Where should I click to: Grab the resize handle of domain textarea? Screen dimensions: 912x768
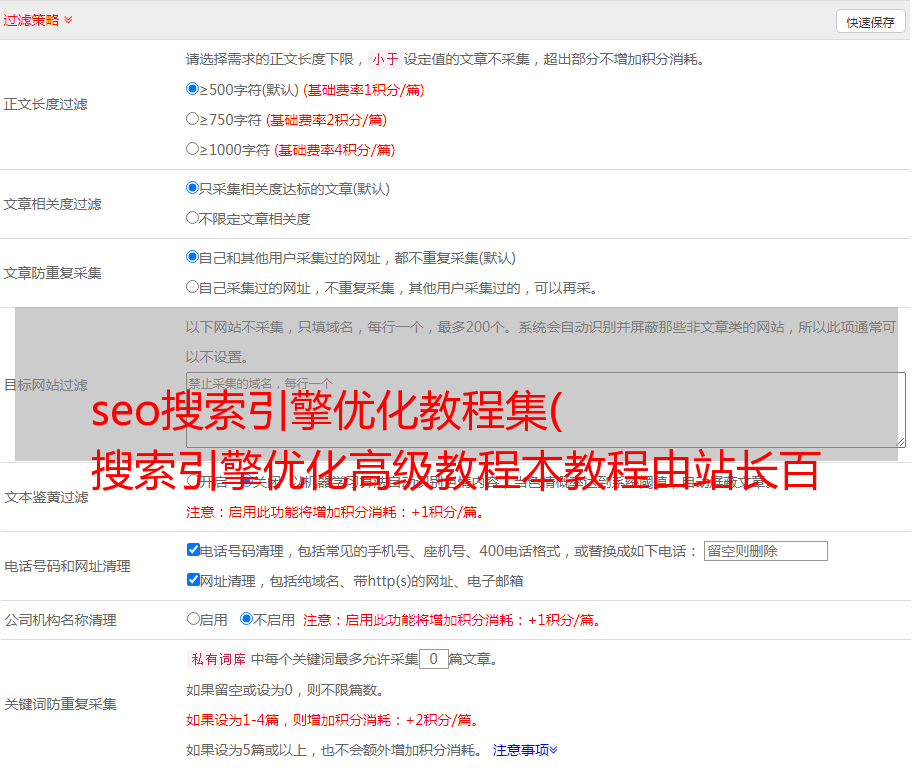(900, 442)
